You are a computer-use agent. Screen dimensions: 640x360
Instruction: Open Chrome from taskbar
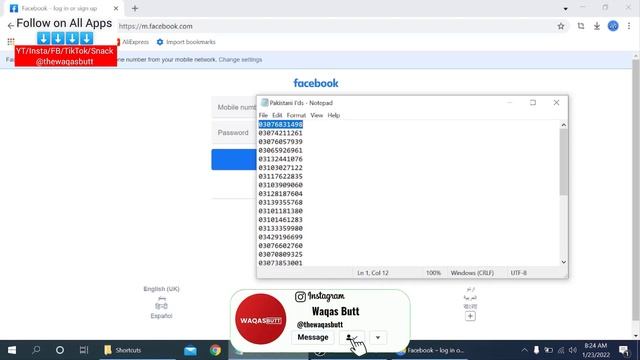click(x=215, y=350)
